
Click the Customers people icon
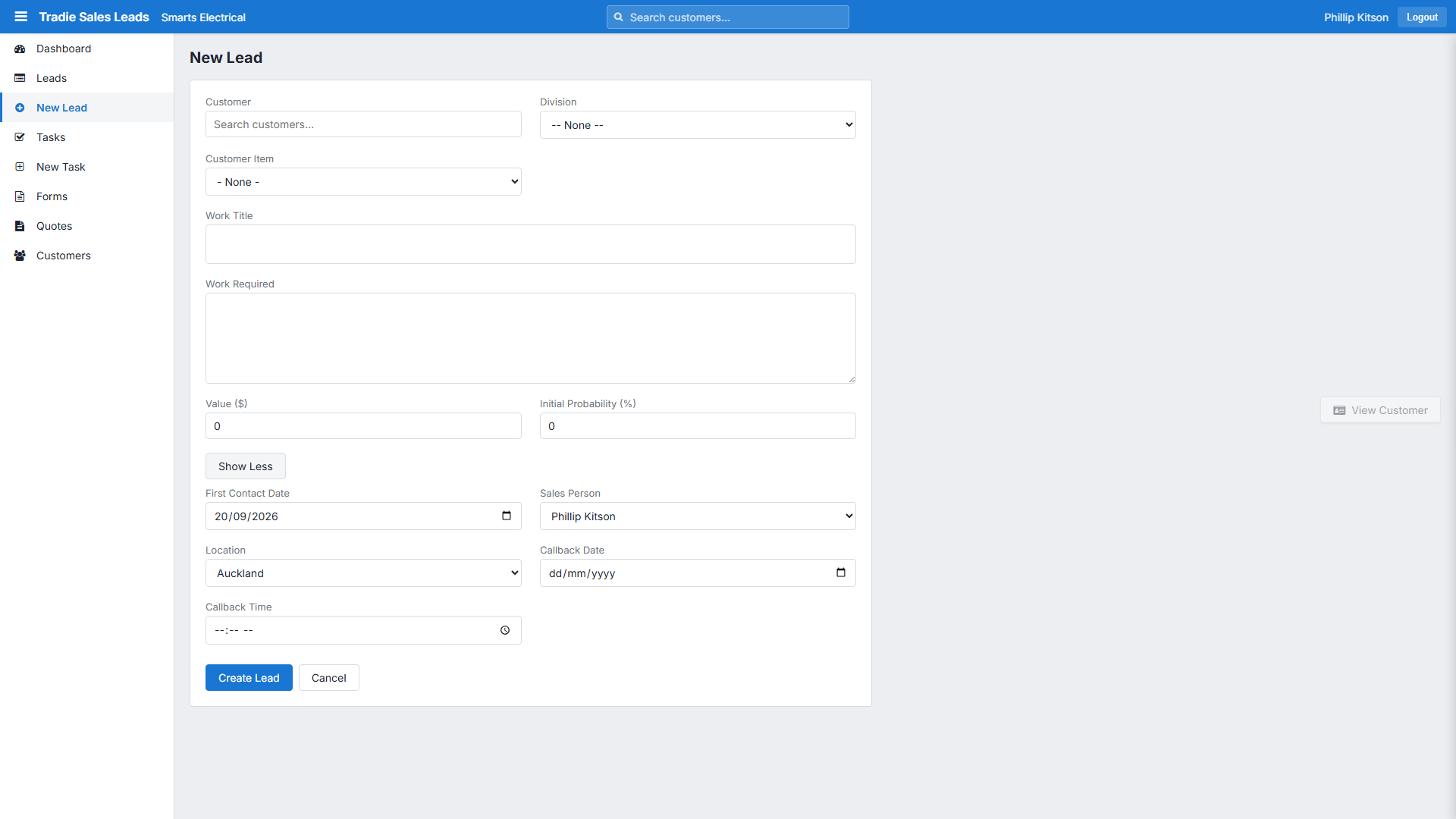[20, 256]
